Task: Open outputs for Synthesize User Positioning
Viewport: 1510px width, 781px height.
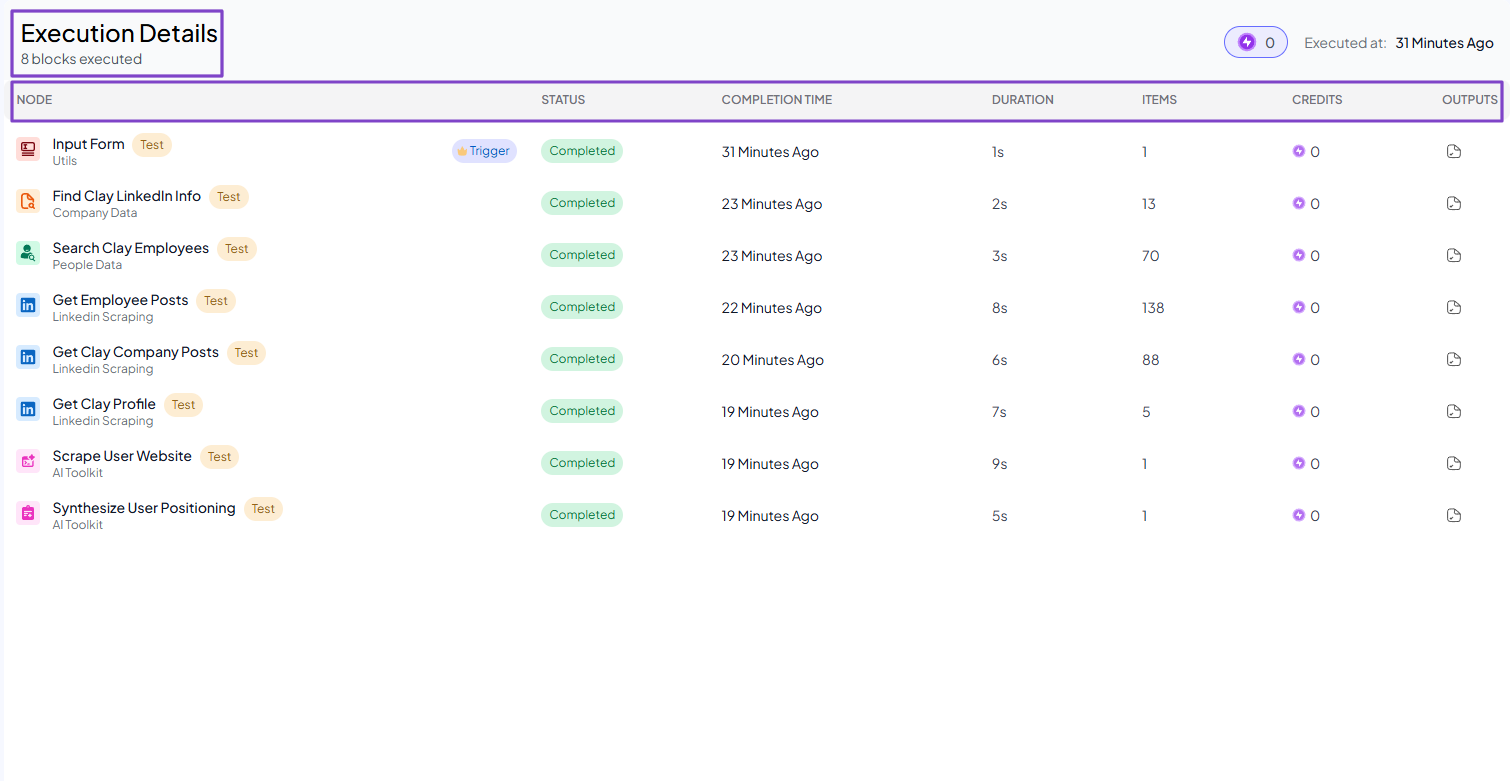Action: click(1454, 515)
